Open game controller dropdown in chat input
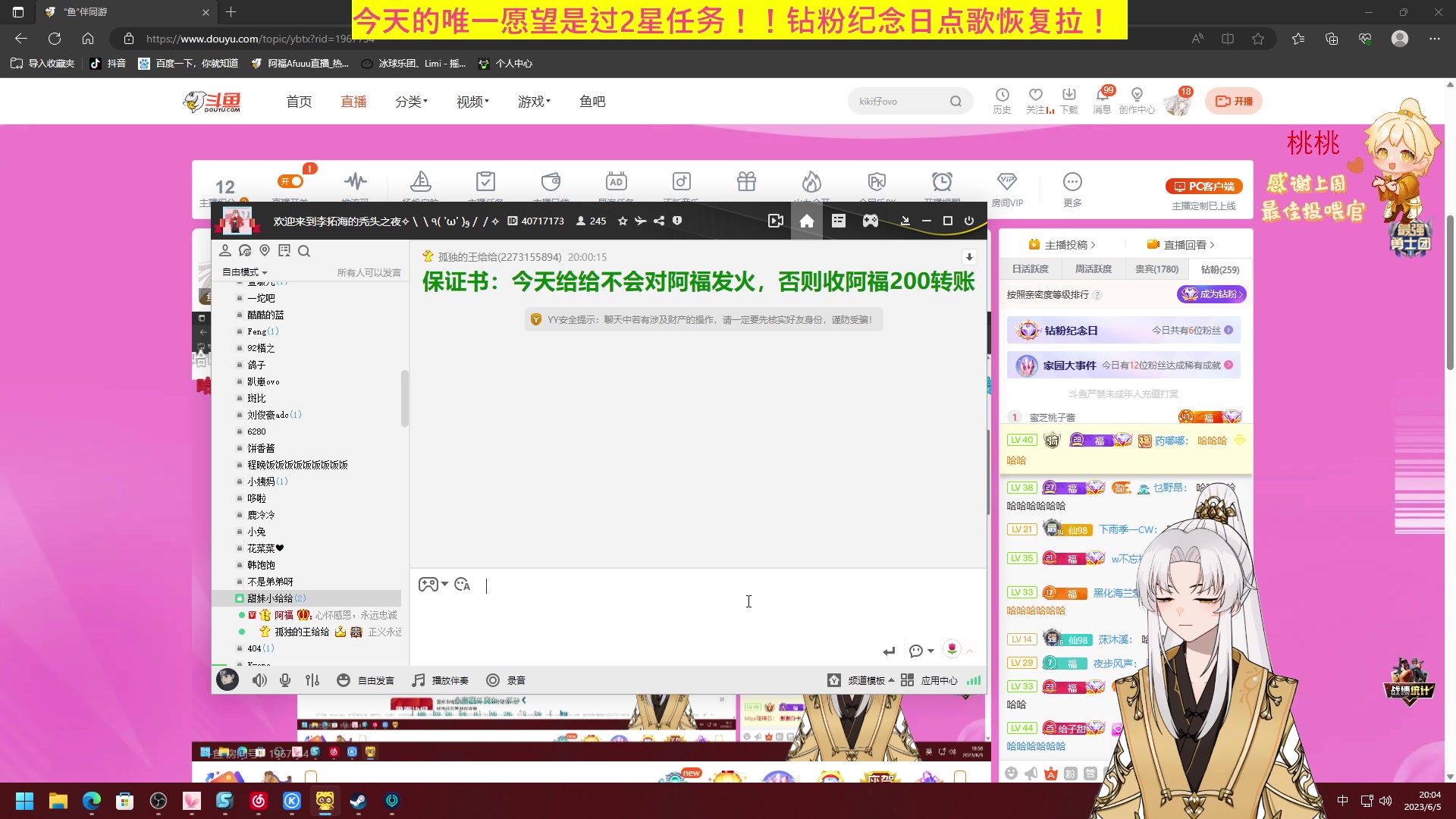Image resolution: width=1456 pixels, height=819 pixels. (434, 585)
